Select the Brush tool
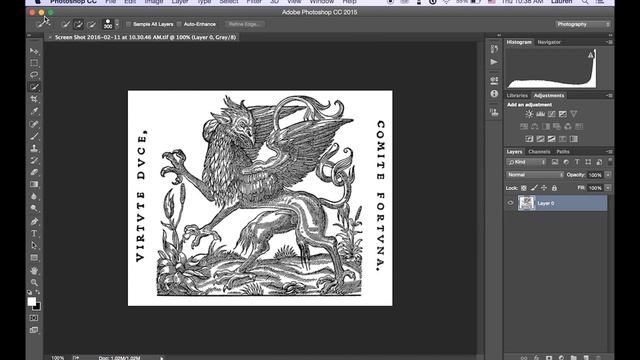The height and width of the screenshot is (360, 640). click(34, 136)
